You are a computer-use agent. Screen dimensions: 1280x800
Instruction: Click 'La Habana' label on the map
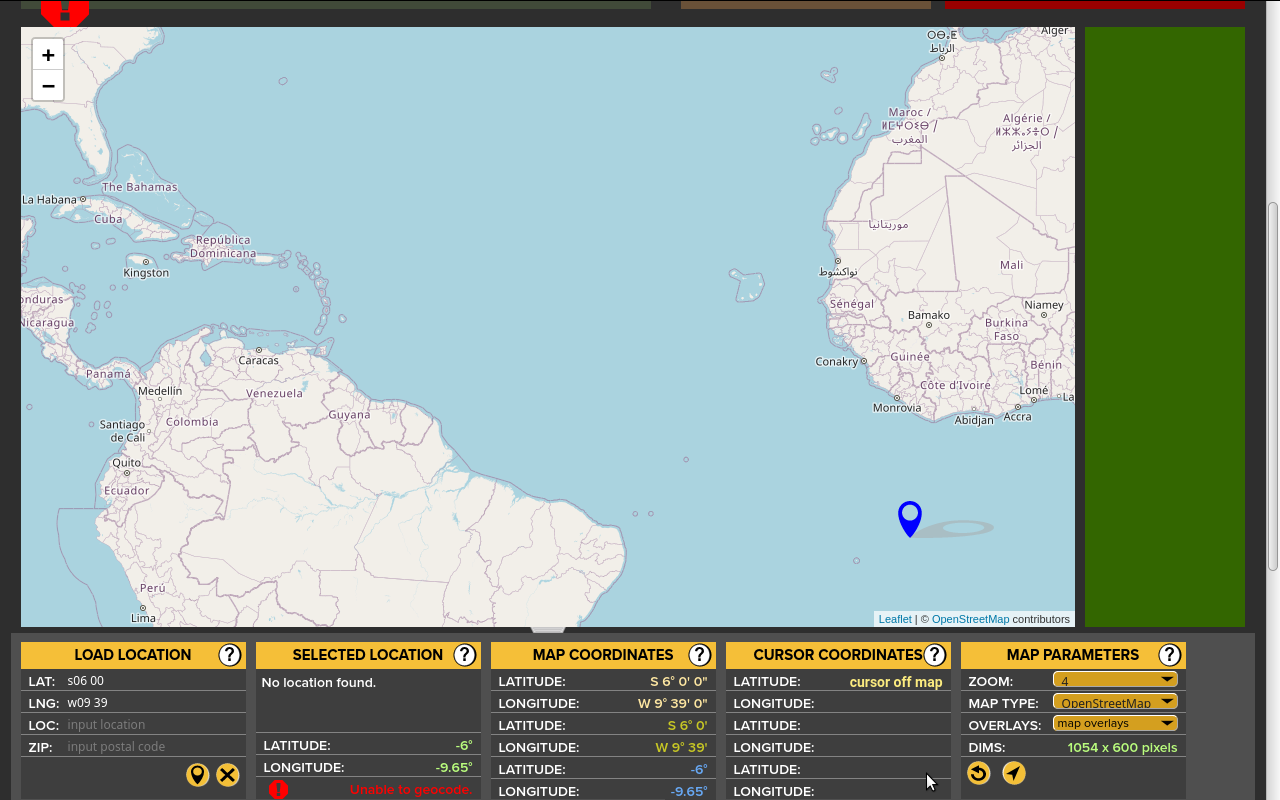pos(50,200)
